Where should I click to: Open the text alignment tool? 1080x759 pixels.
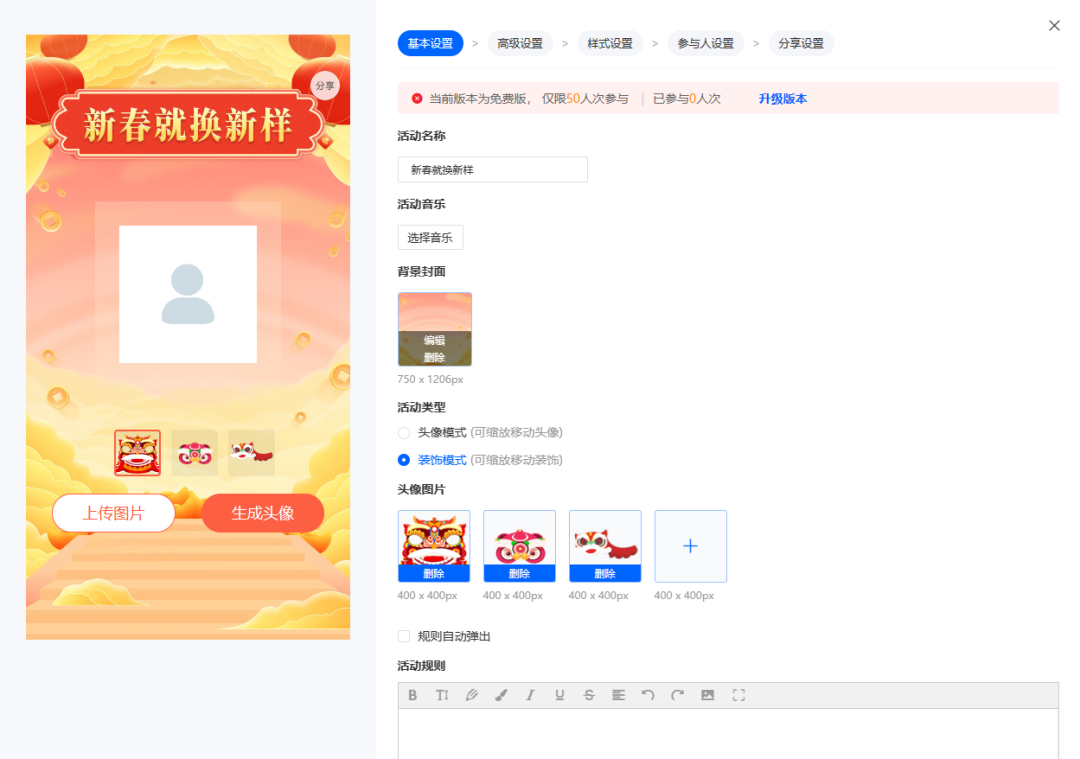[619, 695]
